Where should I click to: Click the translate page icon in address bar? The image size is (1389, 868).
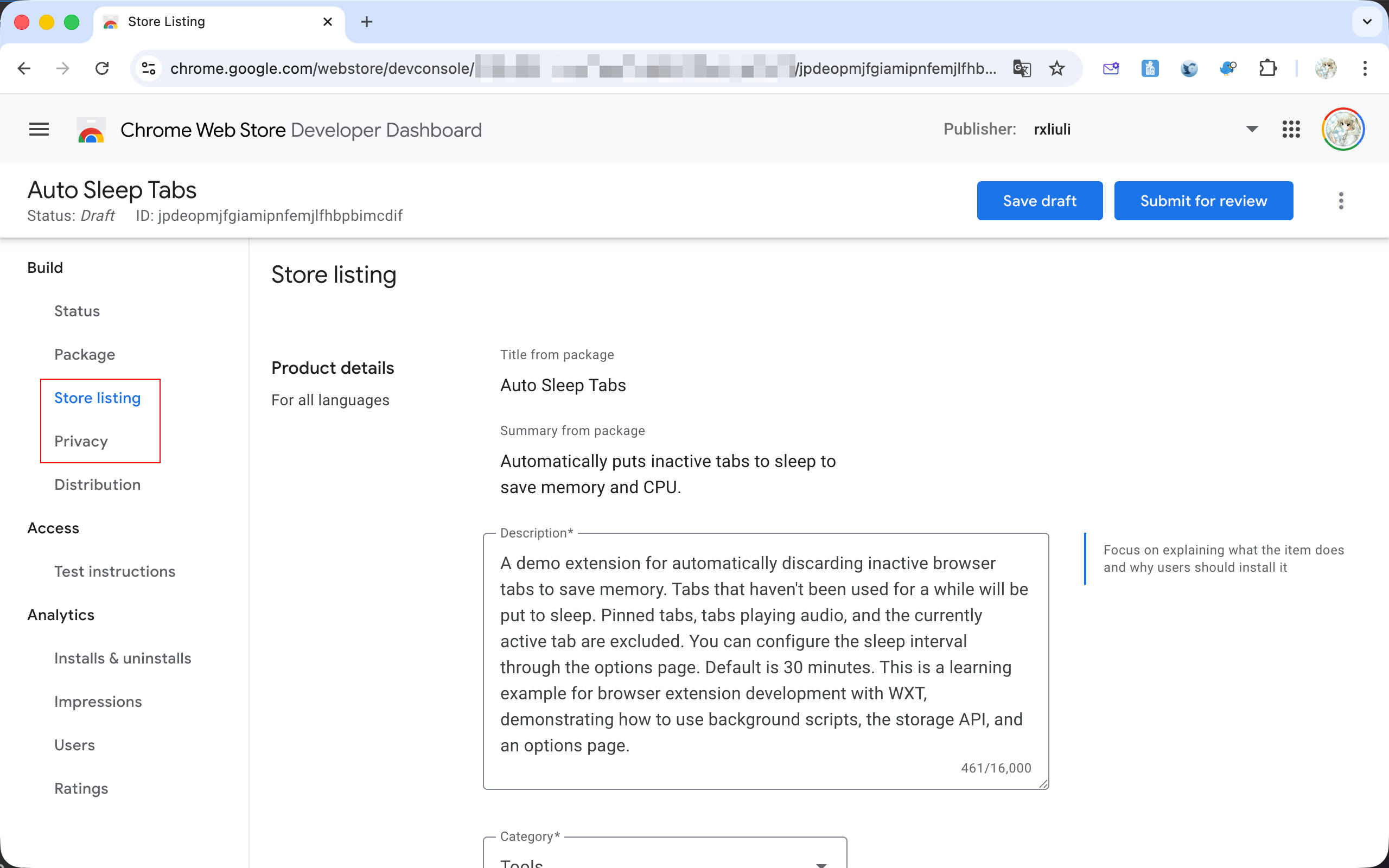click(1022, 69)
